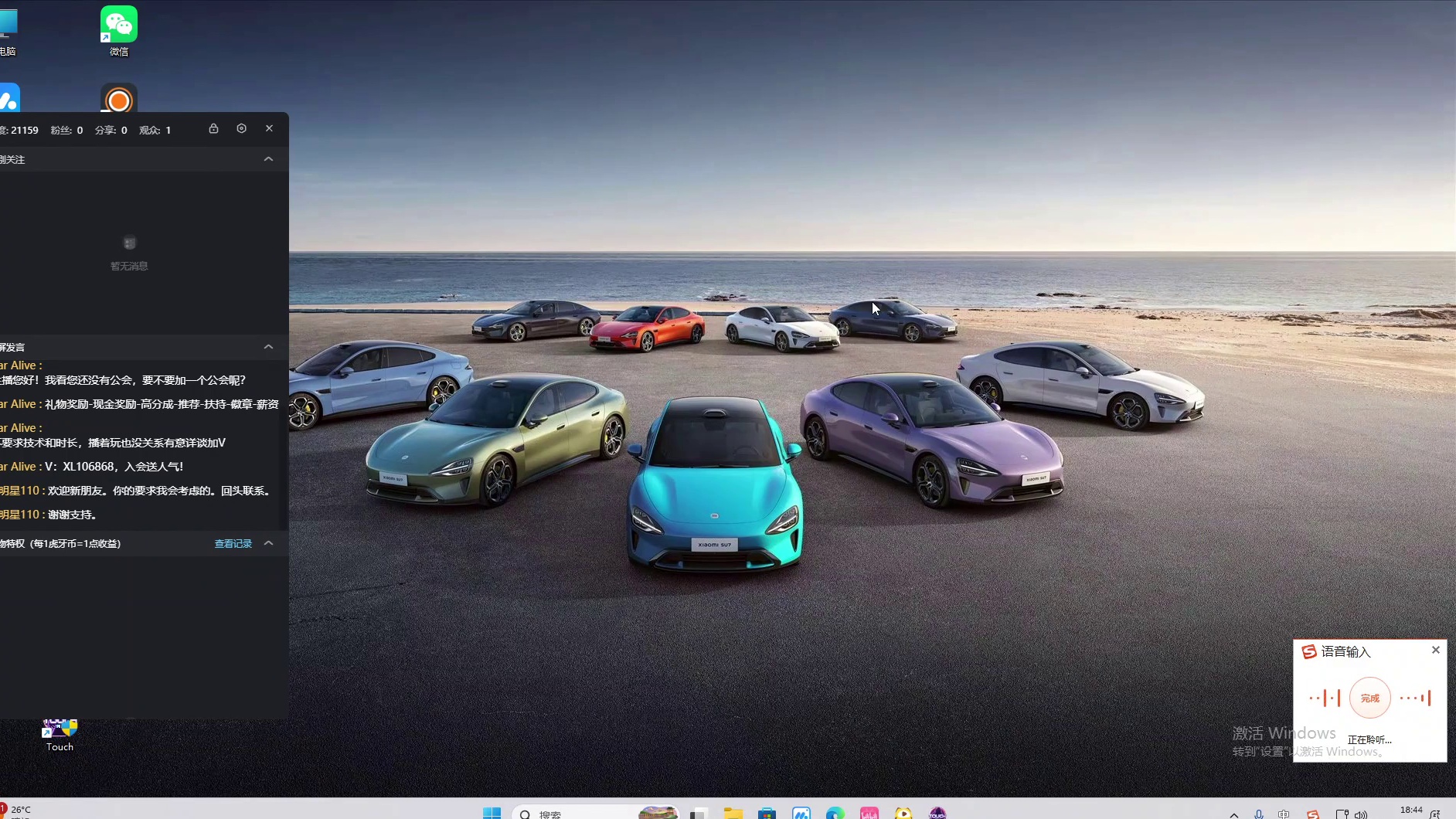Open Task View from the taskbar
Screen dimensions: 1456x819
(699, 813)
